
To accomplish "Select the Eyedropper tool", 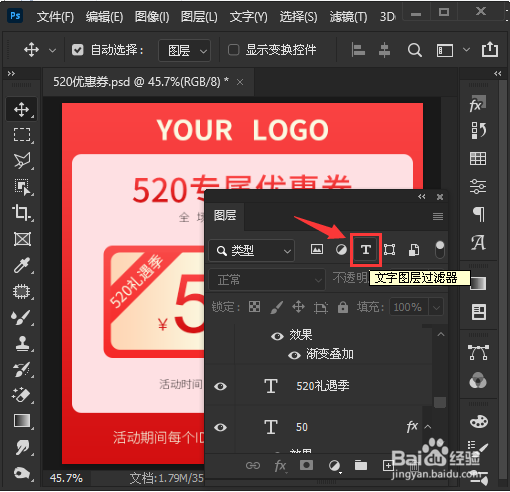I will click(22, 265).
